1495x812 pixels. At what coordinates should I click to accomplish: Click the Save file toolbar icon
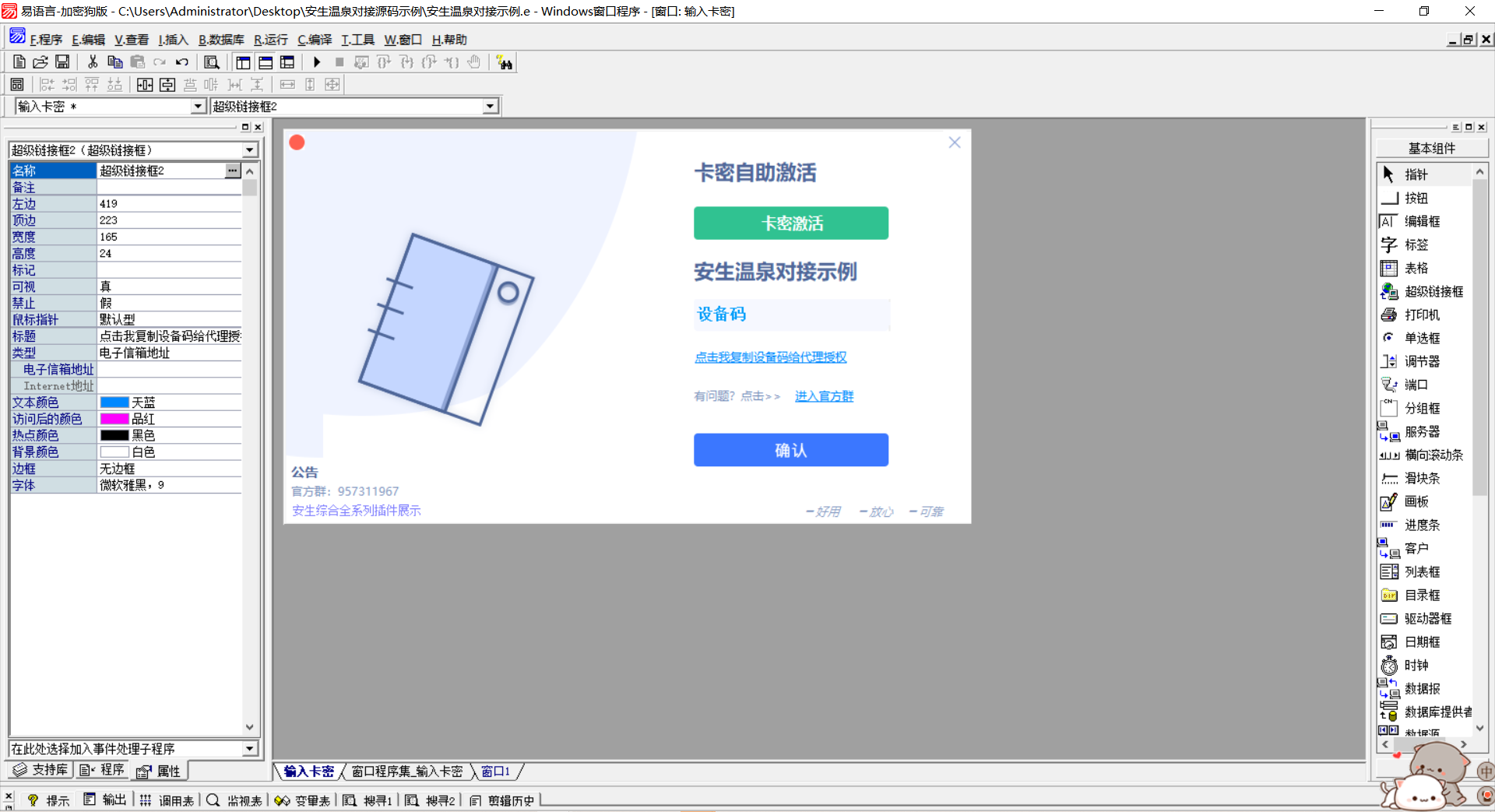click(62, 62)
